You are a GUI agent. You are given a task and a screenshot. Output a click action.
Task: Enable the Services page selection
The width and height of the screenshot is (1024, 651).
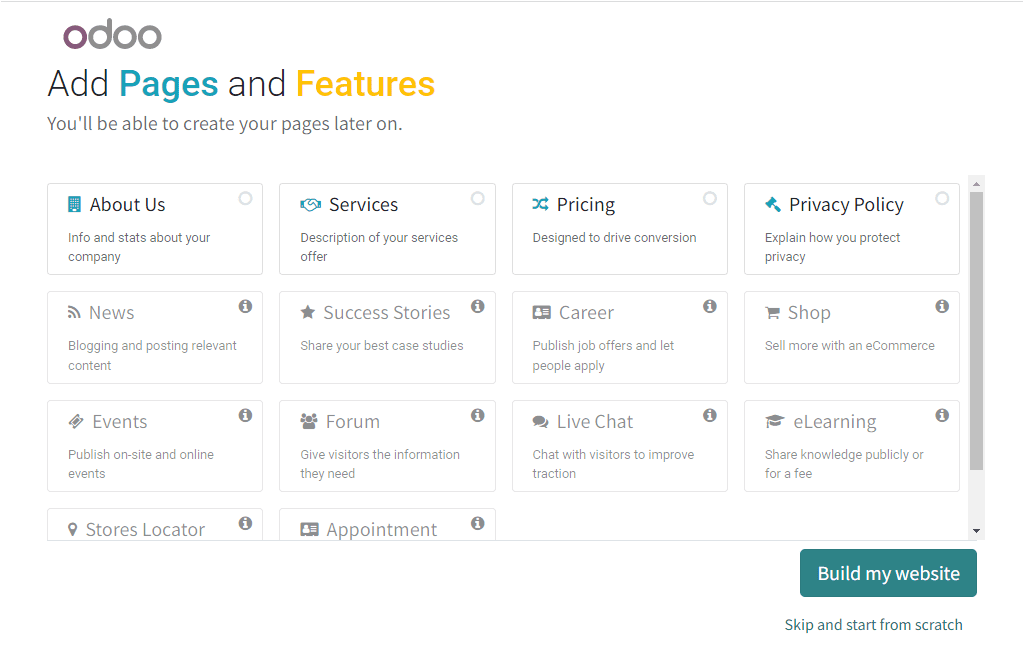pos(477,198)
